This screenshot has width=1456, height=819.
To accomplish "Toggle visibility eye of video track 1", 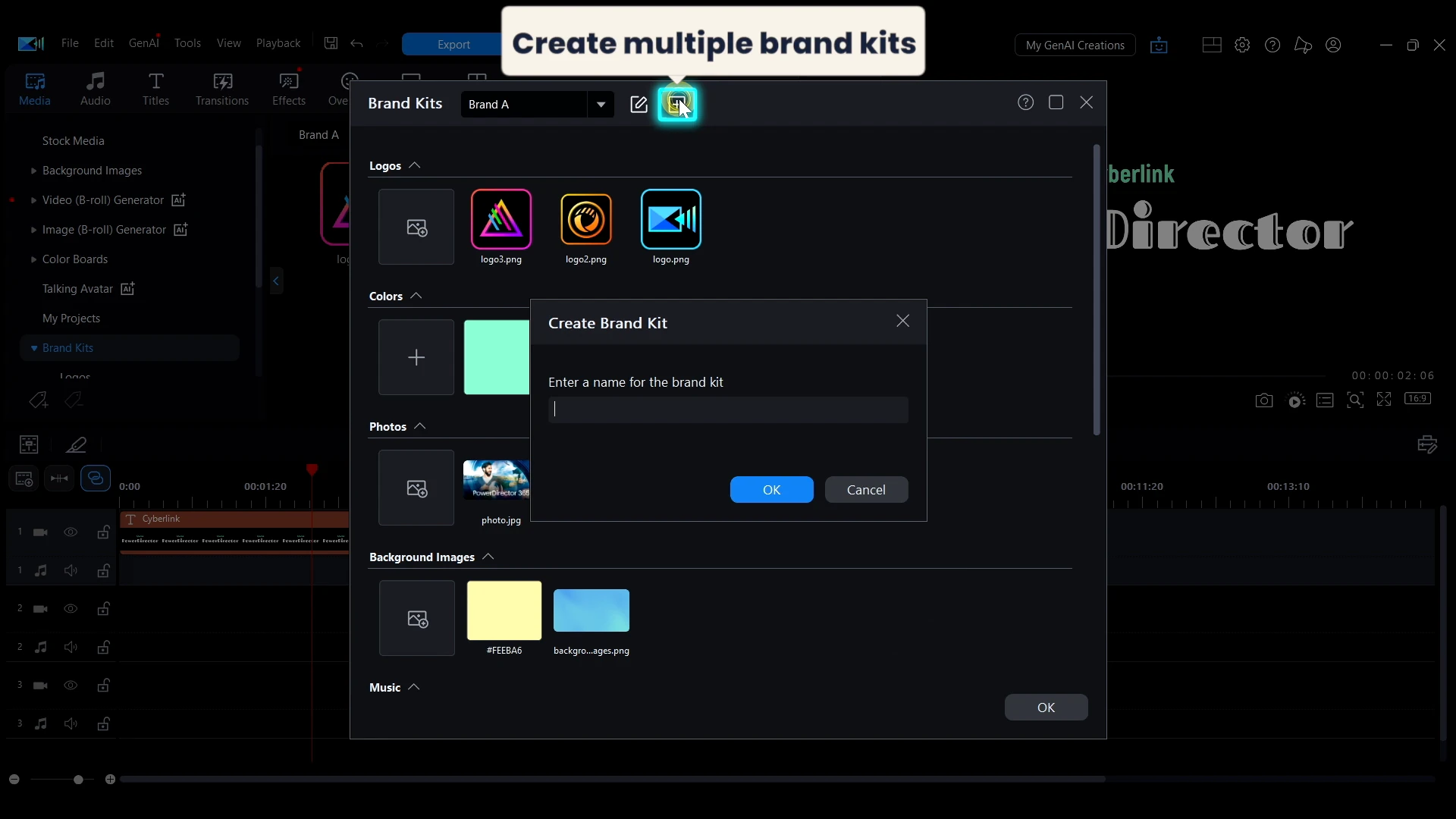I will (x=71, y=532).
